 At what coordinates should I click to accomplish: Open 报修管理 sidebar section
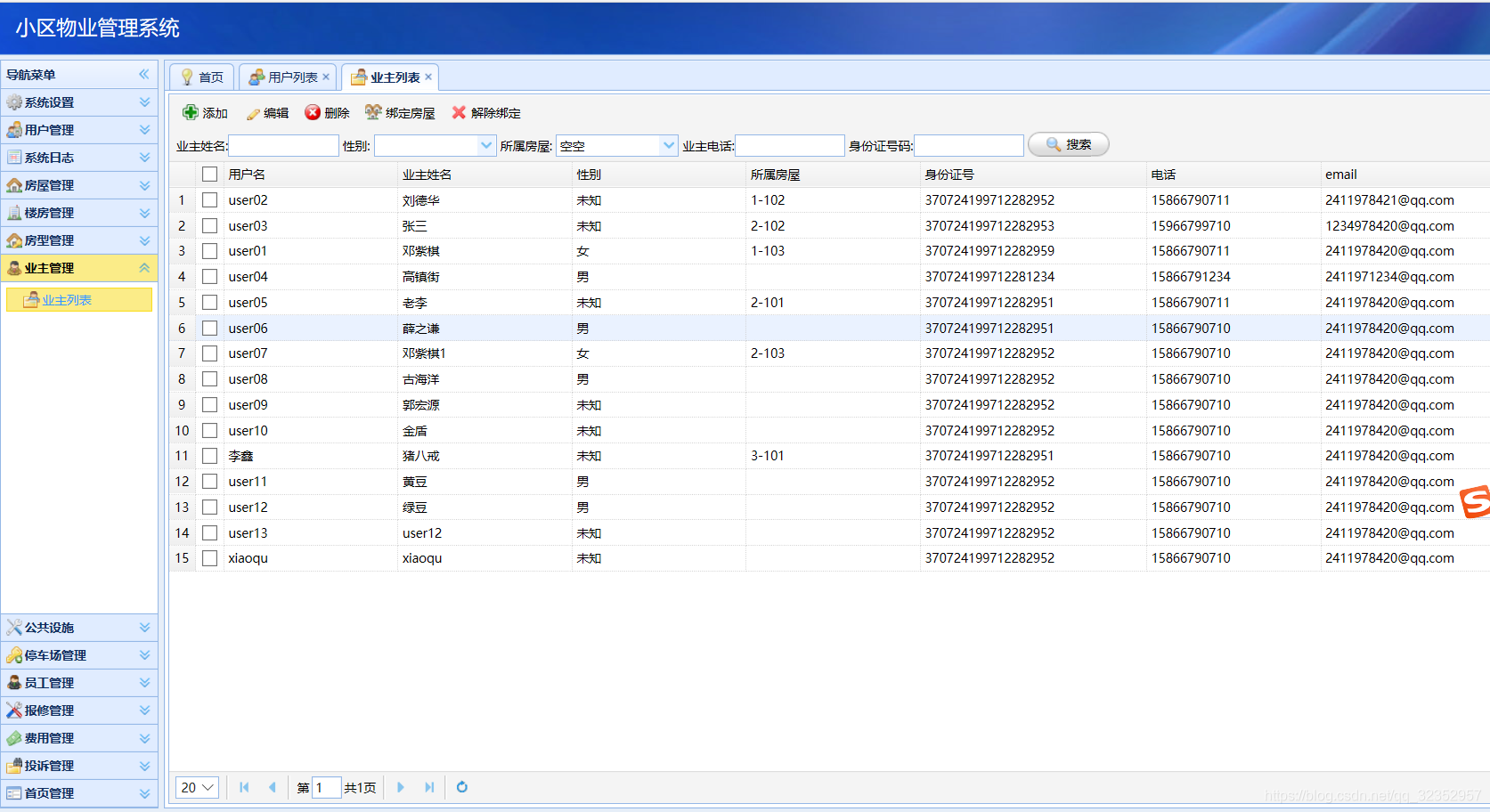point(79,710)
